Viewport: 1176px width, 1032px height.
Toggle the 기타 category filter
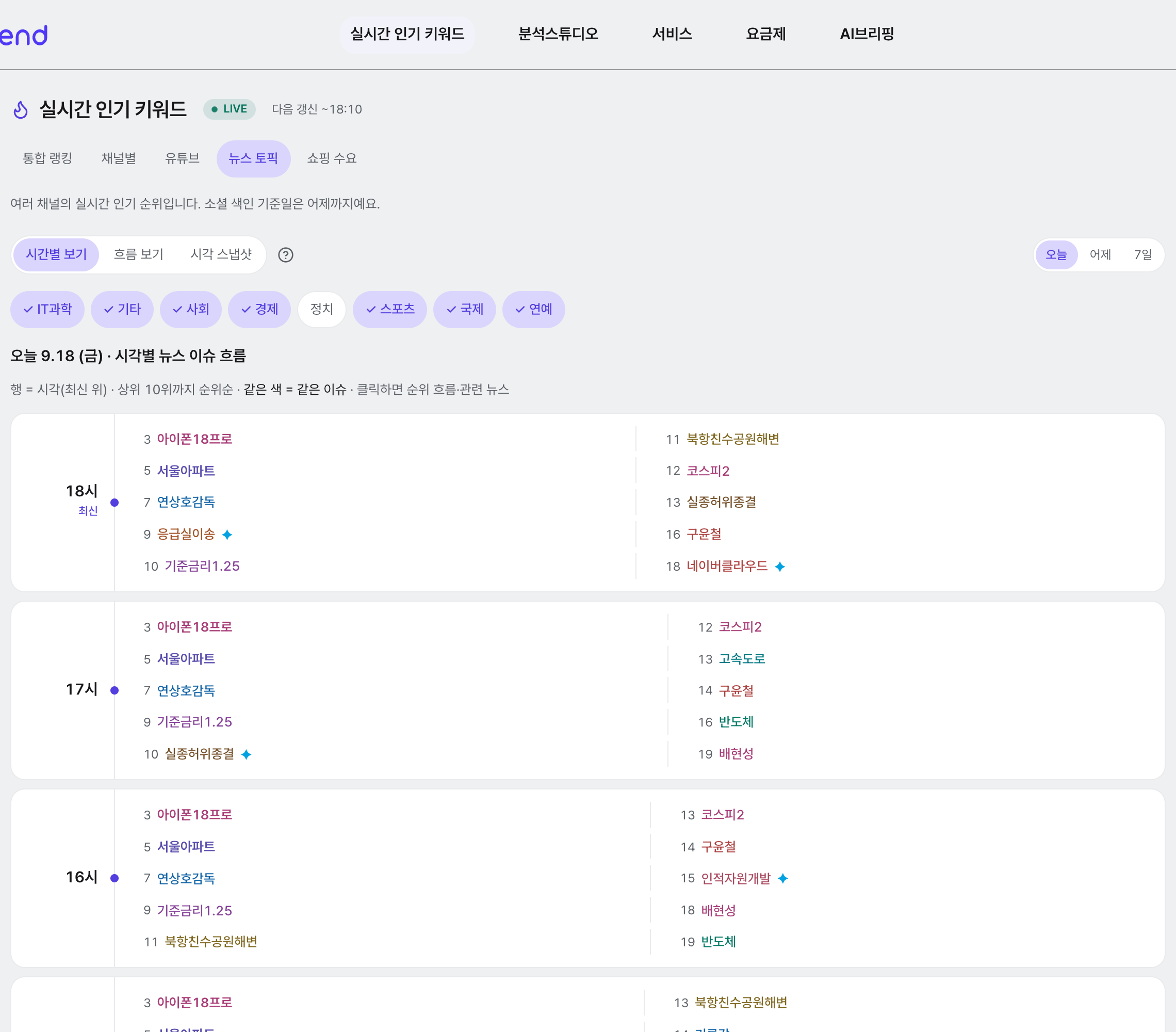click(x=122, y=309)
